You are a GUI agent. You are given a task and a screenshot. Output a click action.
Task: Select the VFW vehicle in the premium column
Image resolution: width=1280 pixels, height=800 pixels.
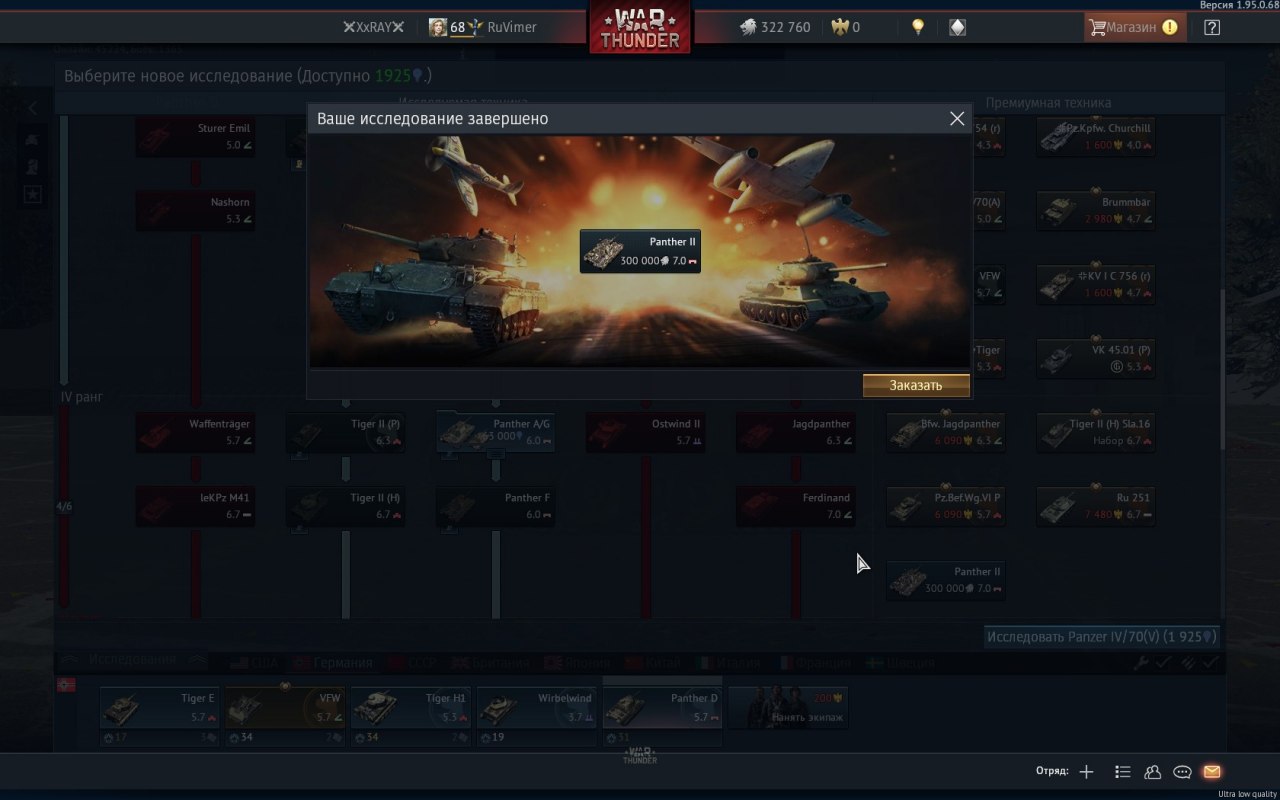988,284
